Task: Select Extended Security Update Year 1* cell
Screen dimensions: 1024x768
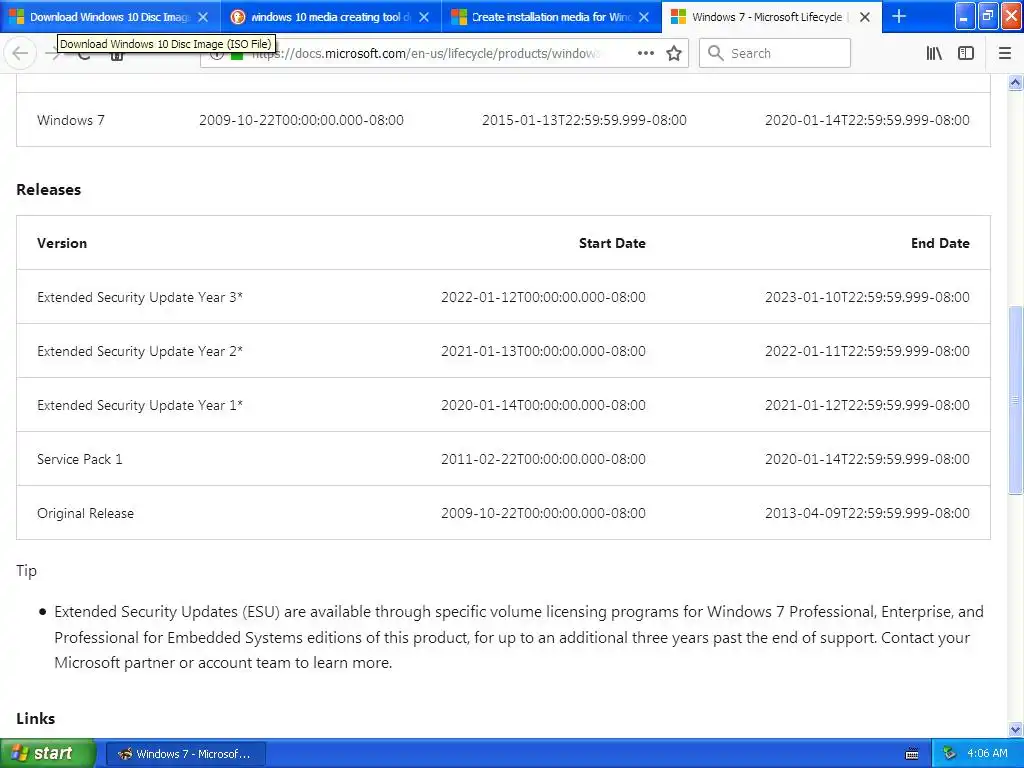Action: [x=140, y=406]
